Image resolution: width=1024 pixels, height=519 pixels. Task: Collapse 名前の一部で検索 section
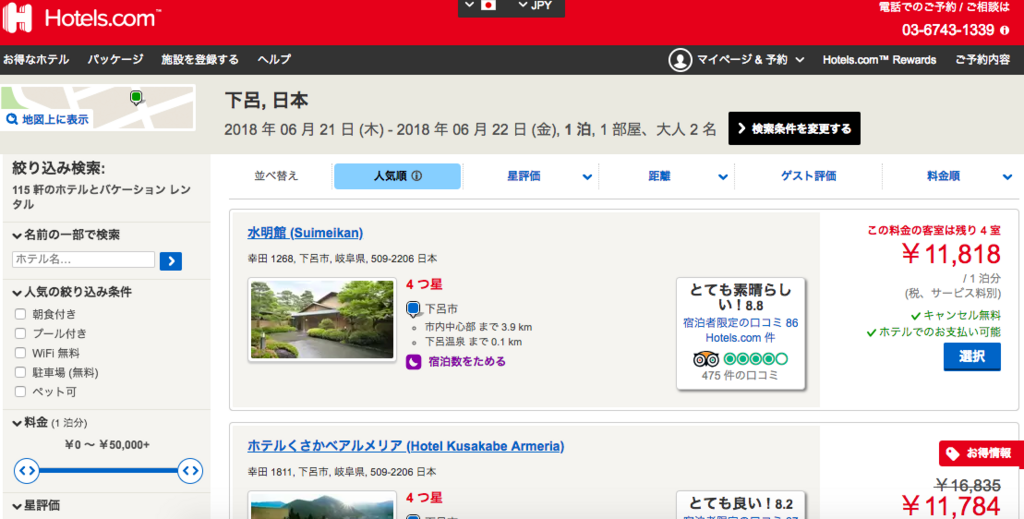pos(65,235)
